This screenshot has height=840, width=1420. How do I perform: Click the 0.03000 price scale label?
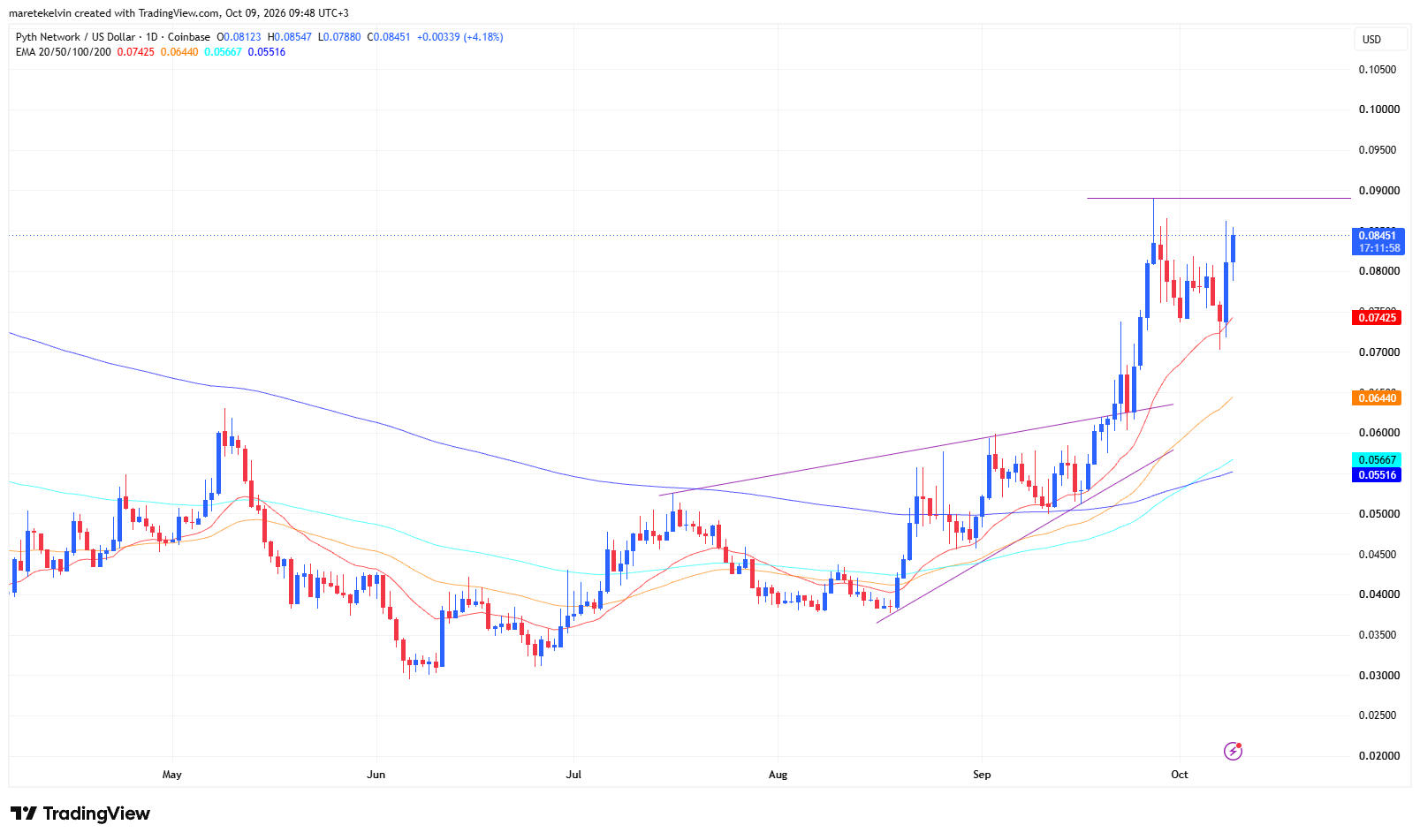[1378, 676]
